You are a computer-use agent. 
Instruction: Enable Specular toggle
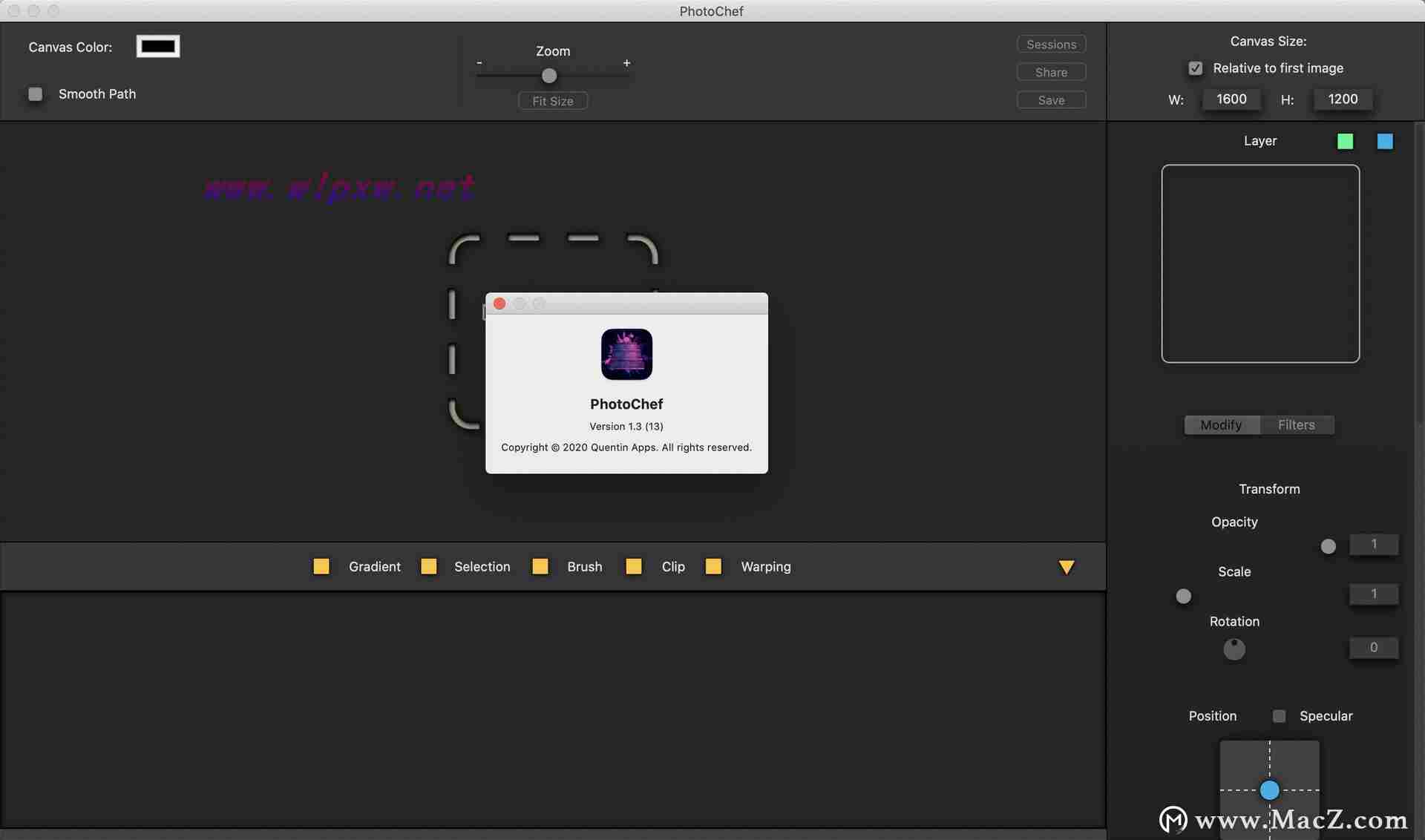tap(1278, 715)
